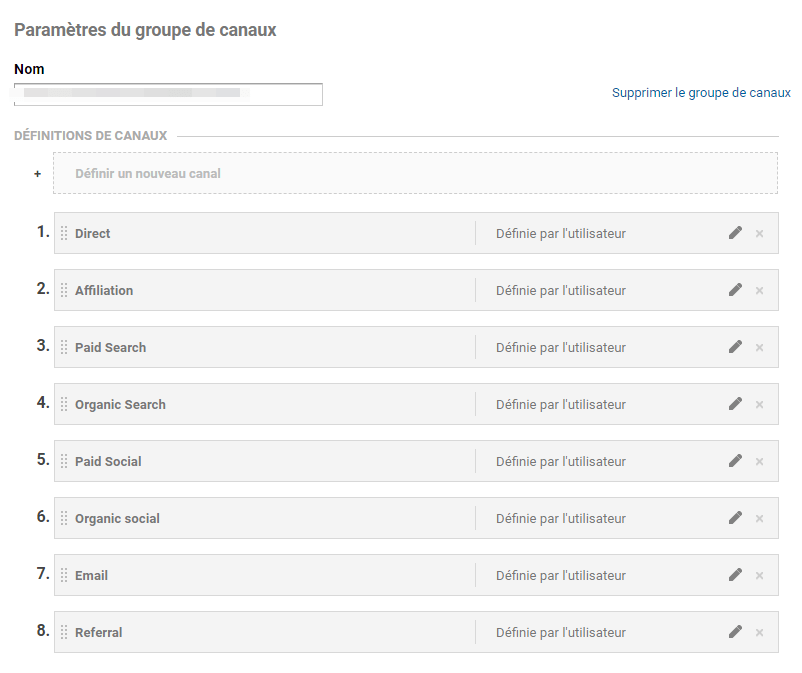
Task: Remove the Paid Search channel X icon
Action: 760,348
